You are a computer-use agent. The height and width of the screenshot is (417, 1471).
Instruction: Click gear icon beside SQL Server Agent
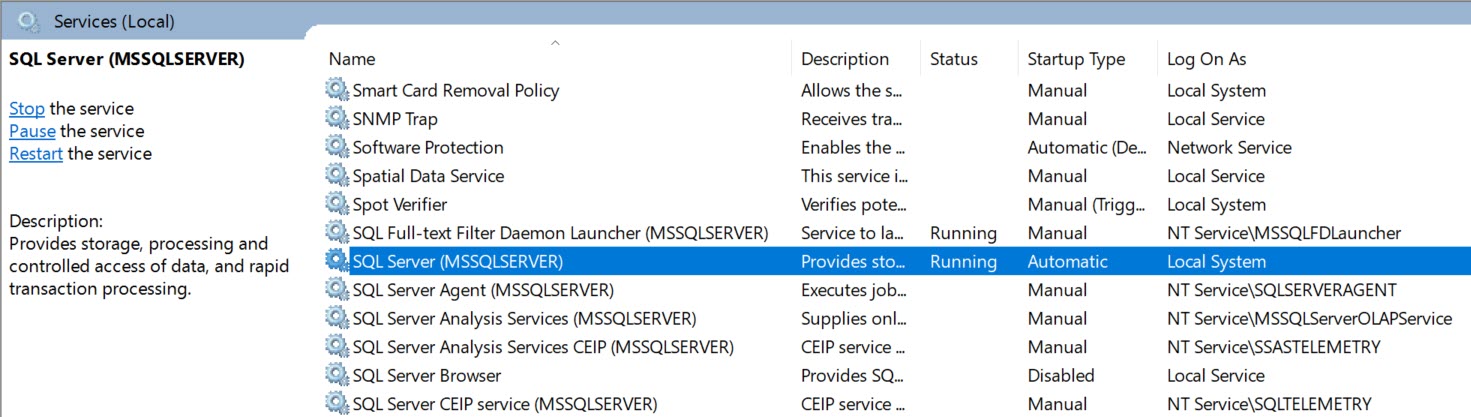(337, 290)
